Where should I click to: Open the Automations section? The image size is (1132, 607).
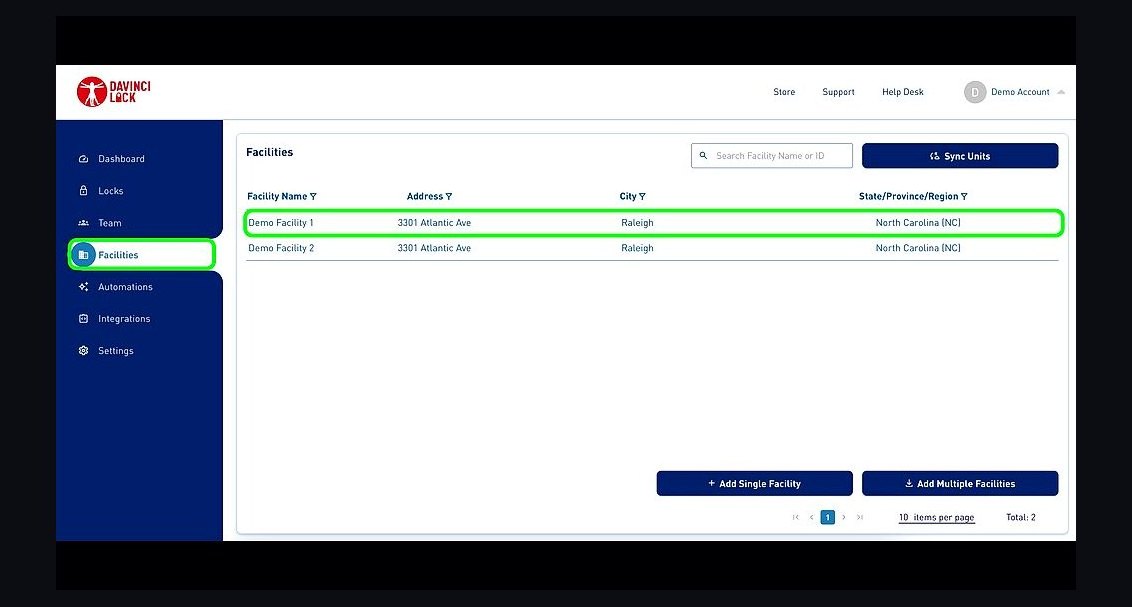click(x=126, y=287)
